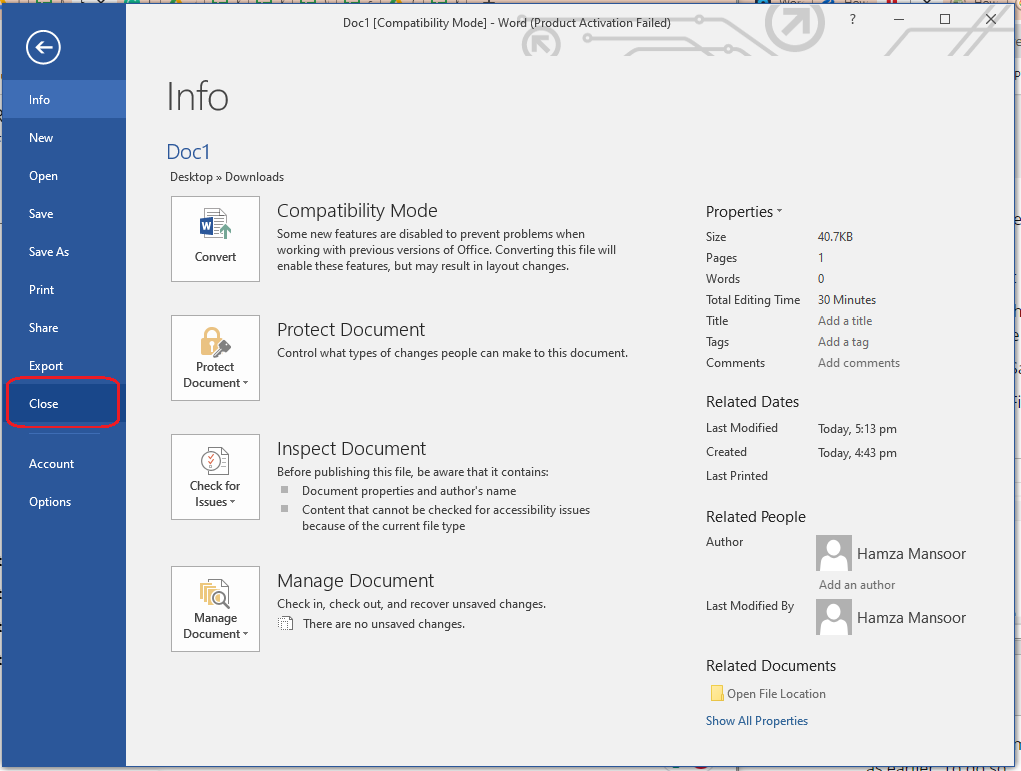The height and width of the screenshot is (771, 1021).
Task: Click the 40.7KB size value
Action: (835, 236)
